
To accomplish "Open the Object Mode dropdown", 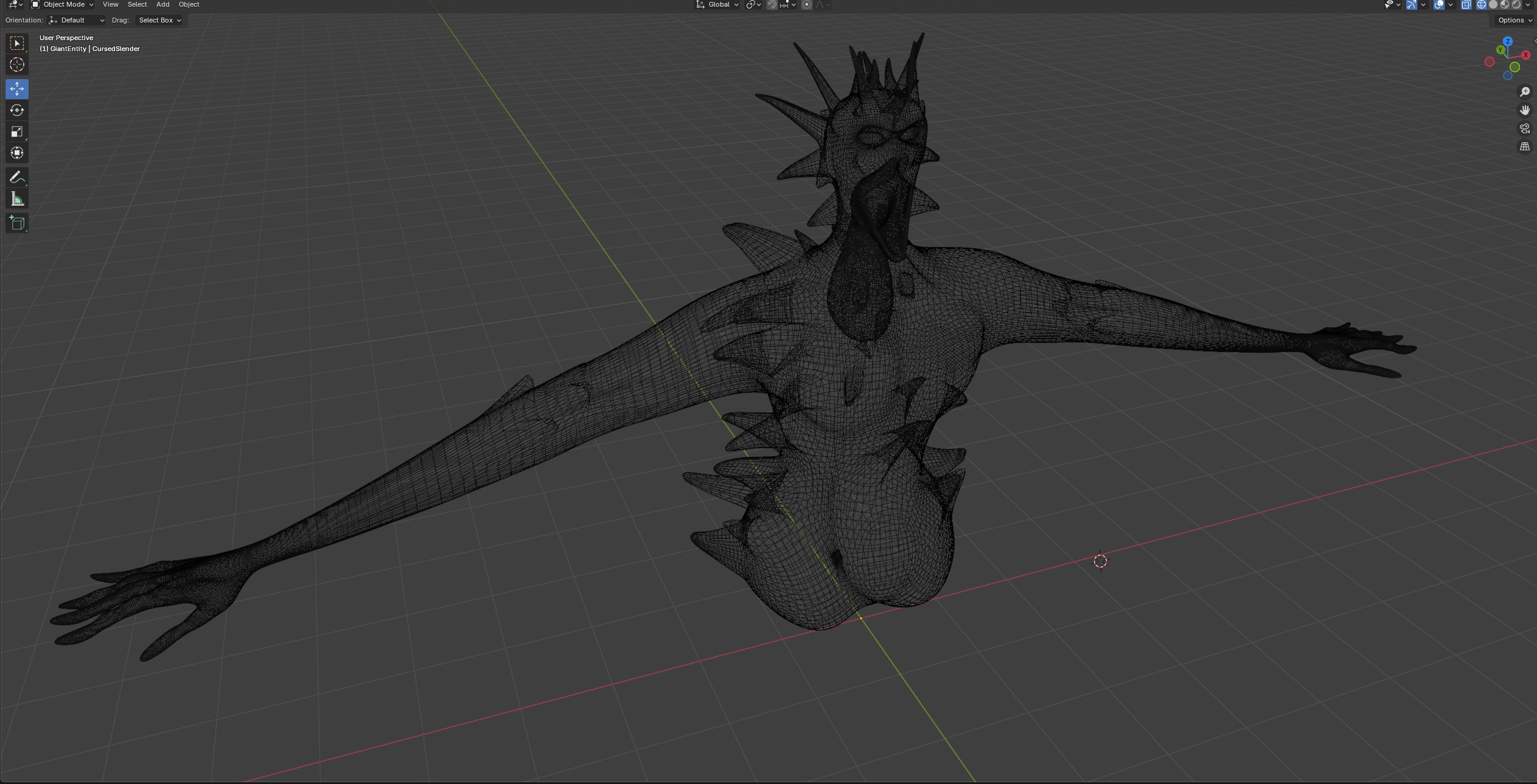I will (62, 4).
